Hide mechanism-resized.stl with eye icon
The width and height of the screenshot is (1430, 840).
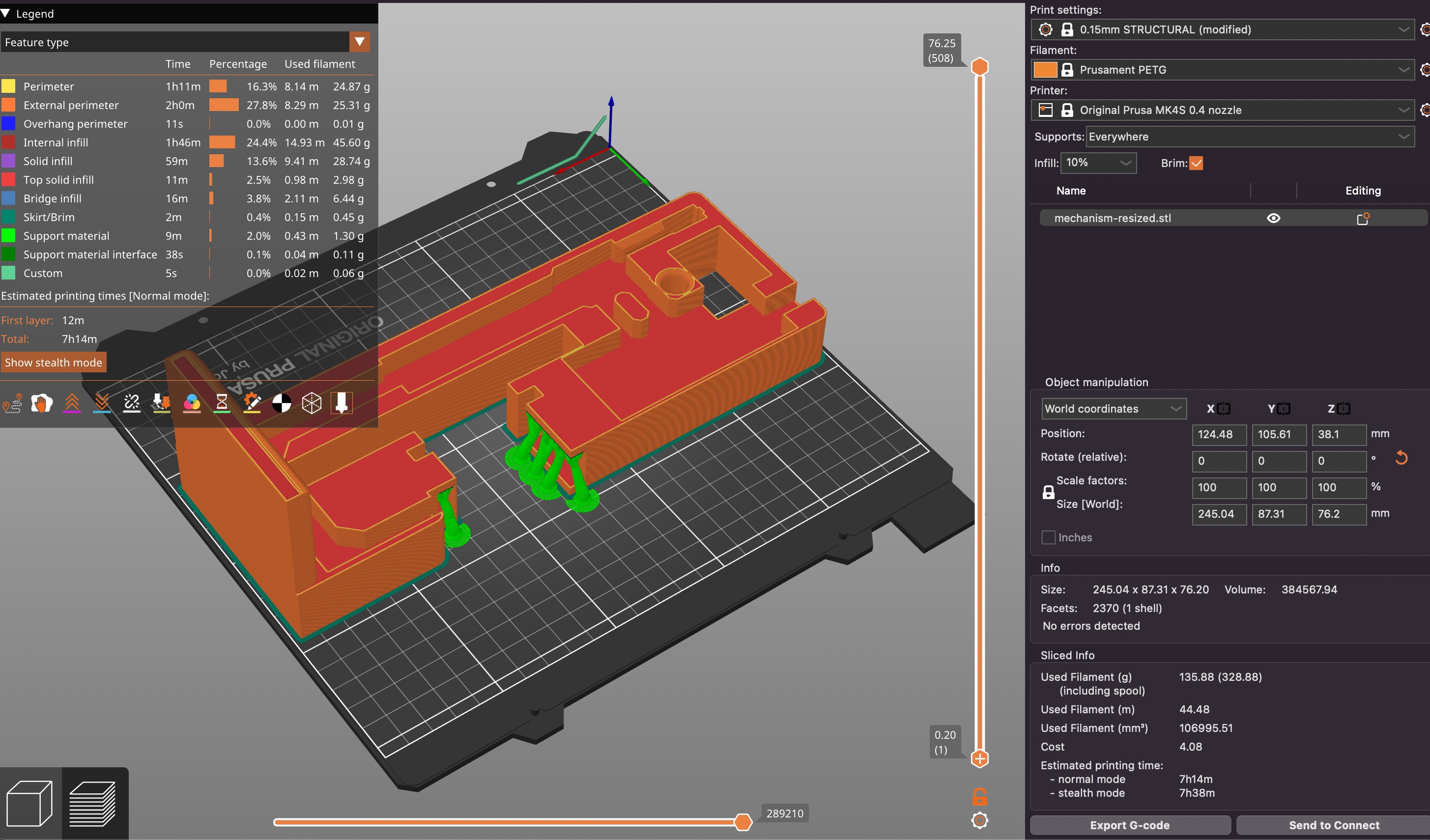coord(1273,219)
